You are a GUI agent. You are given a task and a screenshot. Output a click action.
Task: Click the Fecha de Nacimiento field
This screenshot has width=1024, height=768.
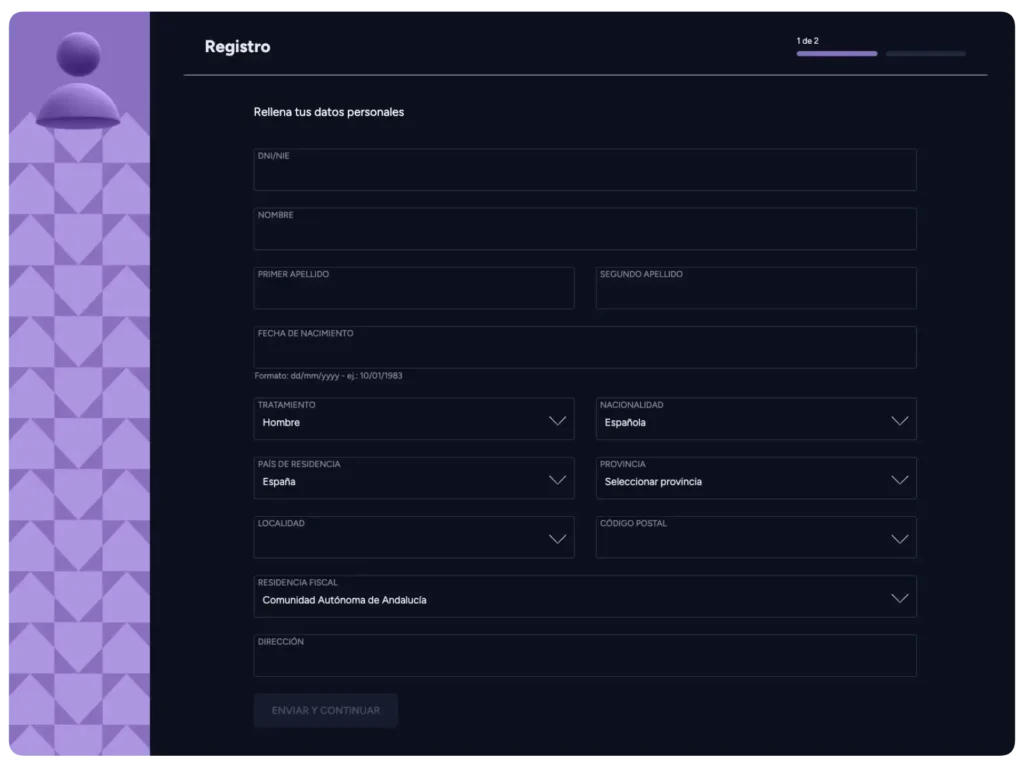(x=584, y=348)
